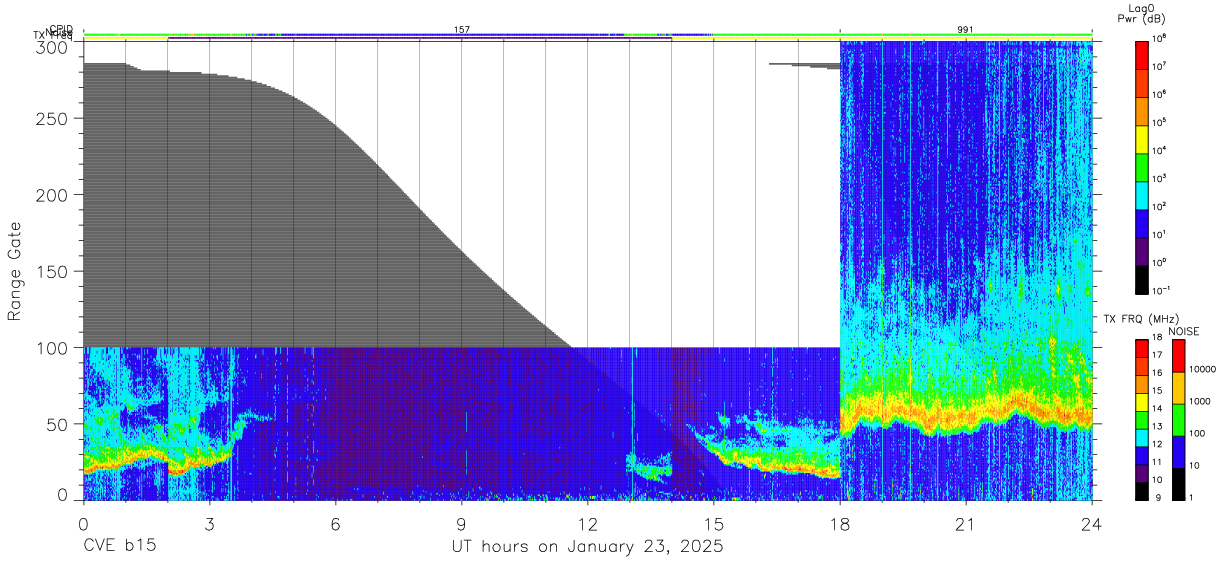Click the x-axis tick label '6'

pyautogui.click(x=335, y=525)
